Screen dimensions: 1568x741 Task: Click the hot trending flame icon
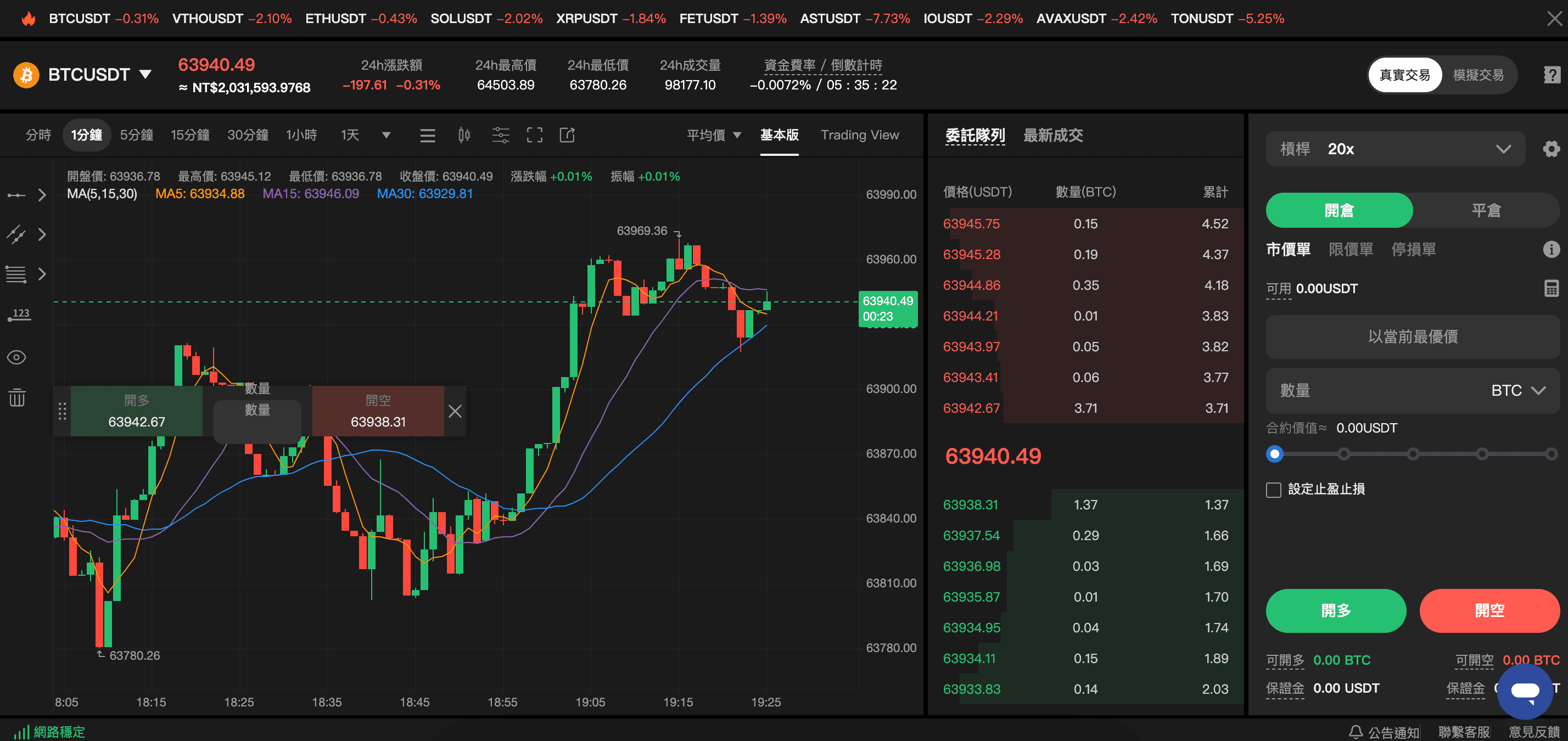[28, 19]
